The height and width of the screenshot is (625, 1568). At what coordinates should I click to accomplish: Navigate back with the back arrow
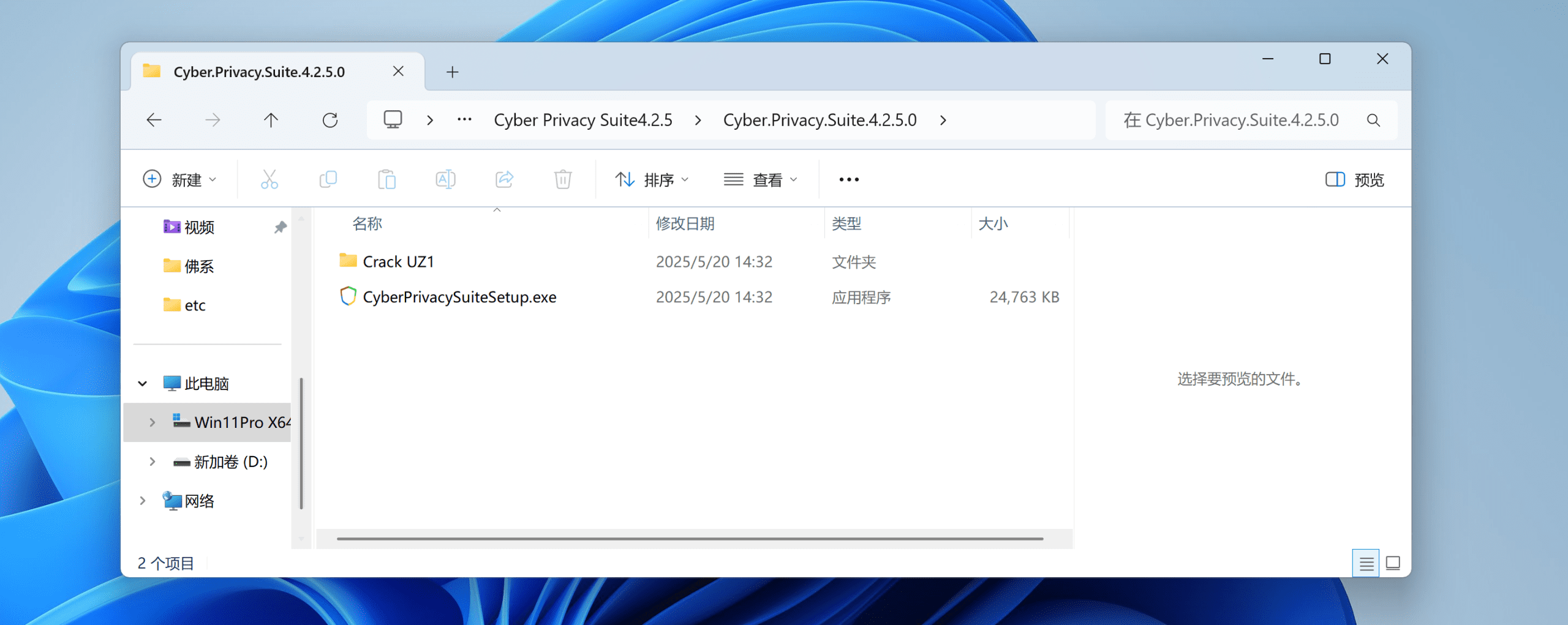click(x=154, y=120)
